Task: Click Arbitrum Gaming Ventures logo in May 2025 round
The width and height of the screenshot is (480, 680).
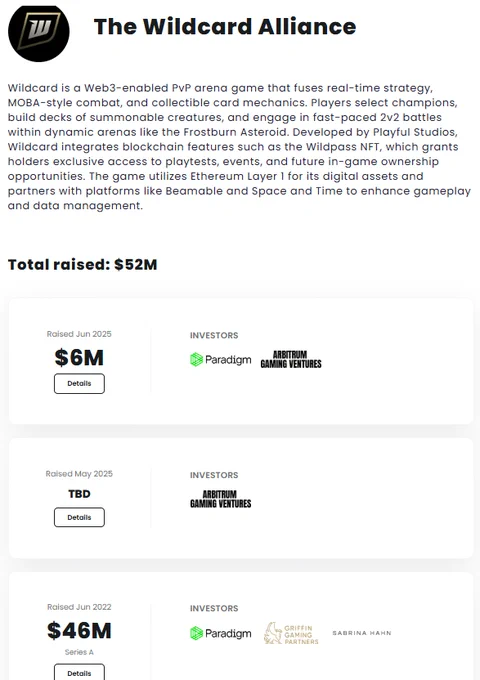Action: click(x=221, y=499)
